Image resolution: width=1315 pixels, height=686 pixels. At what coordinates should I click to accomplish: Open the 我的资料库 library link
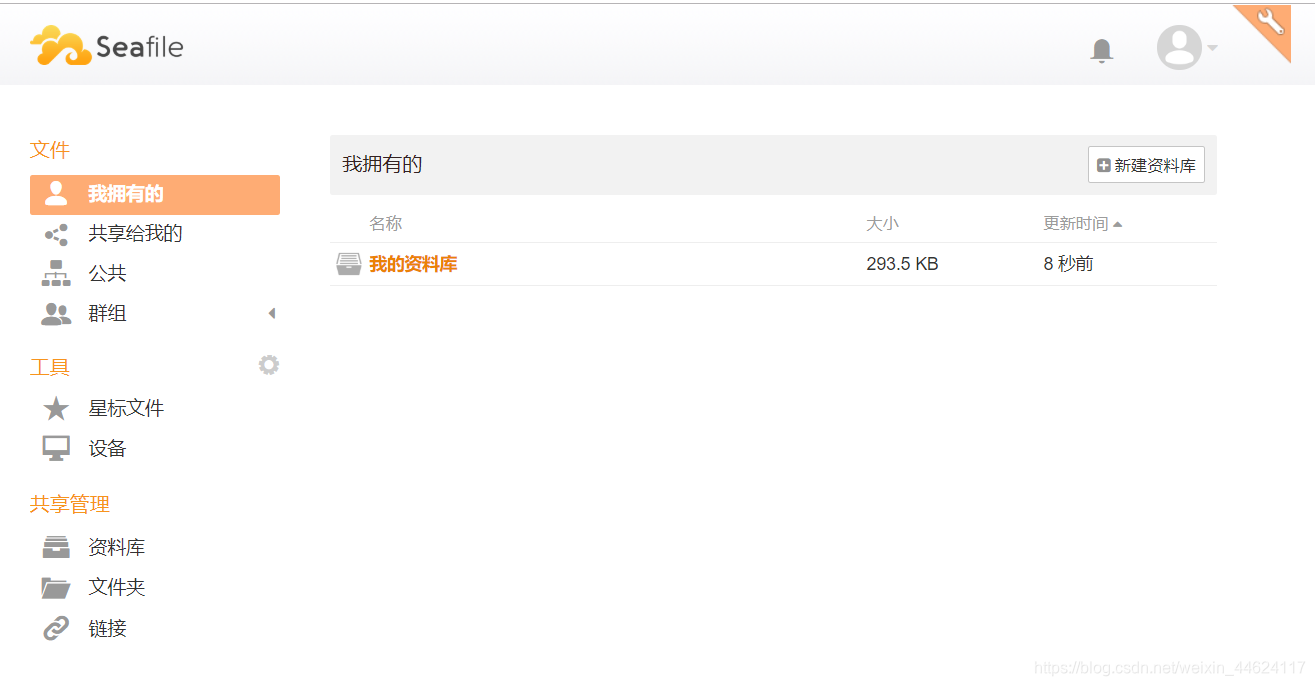[x=413, y=264]
